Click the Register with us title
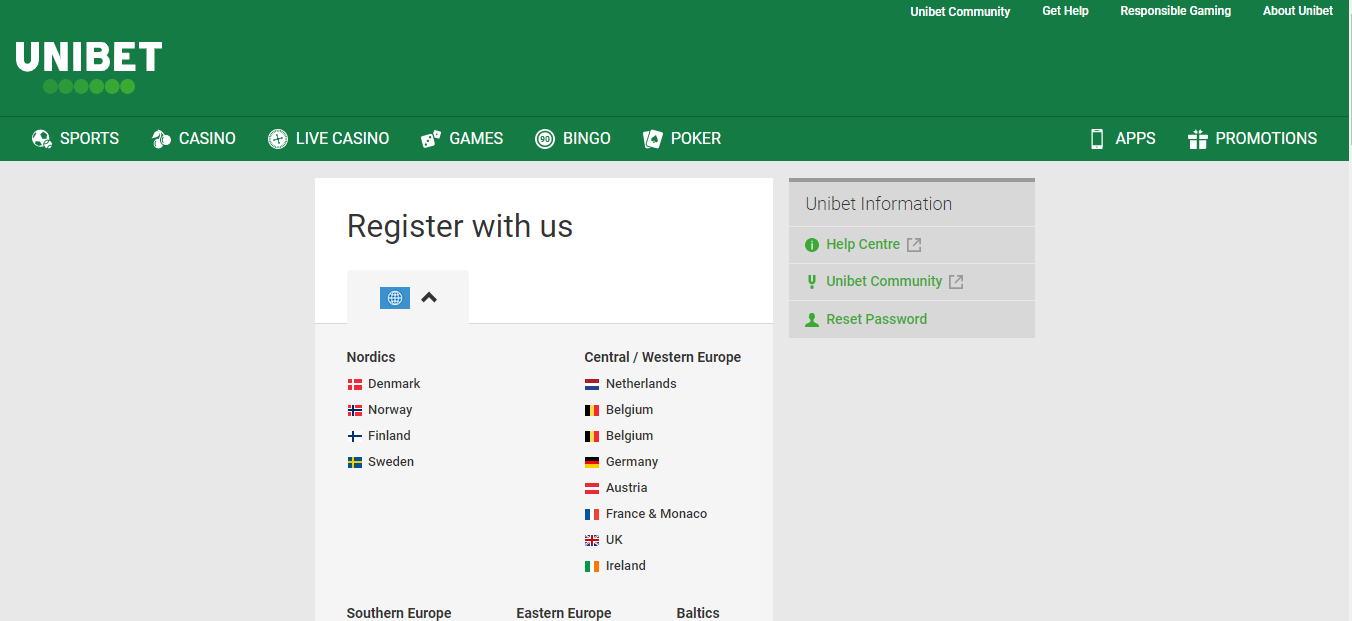Image resolution: width=1352 pixels, height=621 pixels. coord(460,227)
